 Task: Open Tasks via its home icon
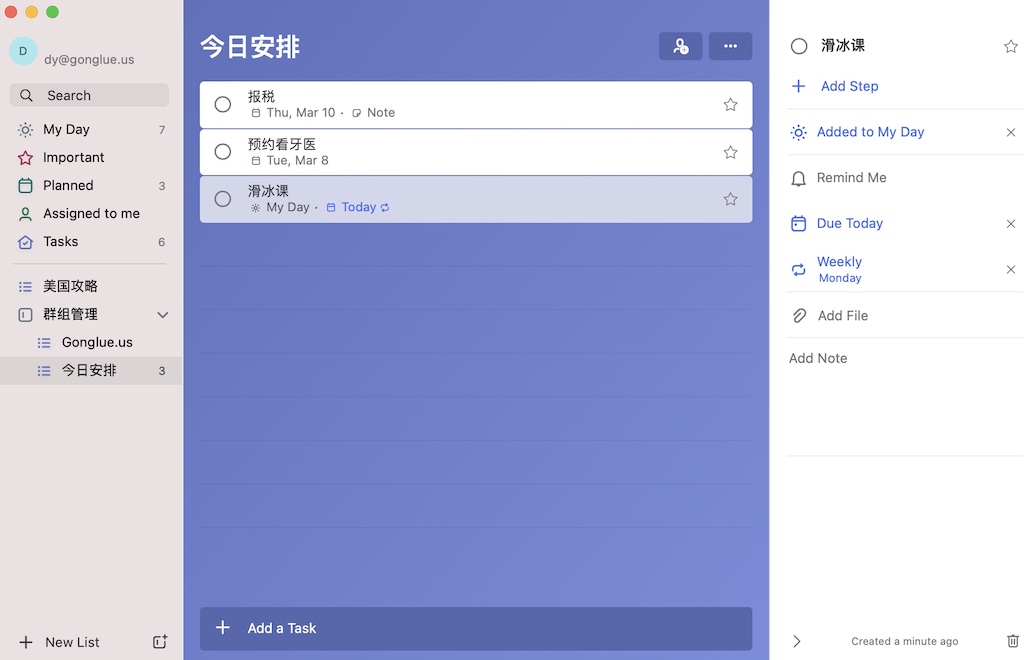(24, 242)
